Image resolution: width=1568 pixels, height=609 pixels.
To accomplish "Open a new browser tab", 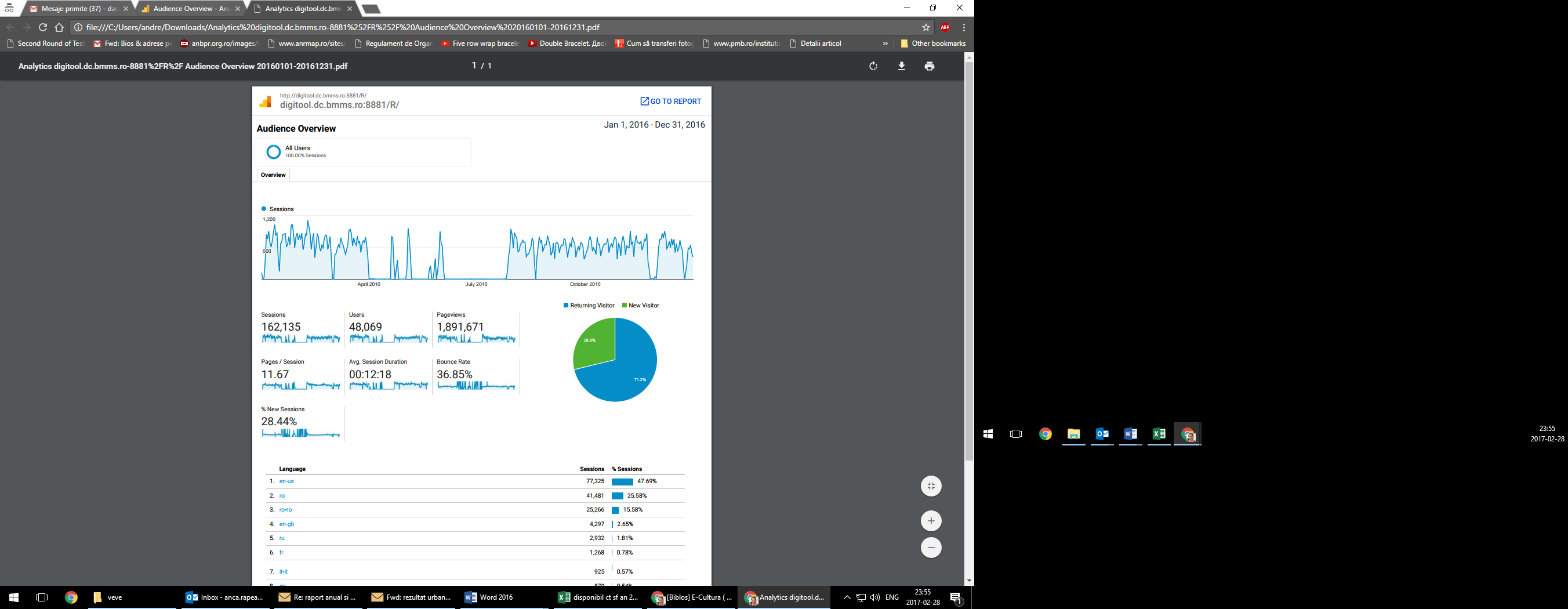I will [x=371, y=9].
